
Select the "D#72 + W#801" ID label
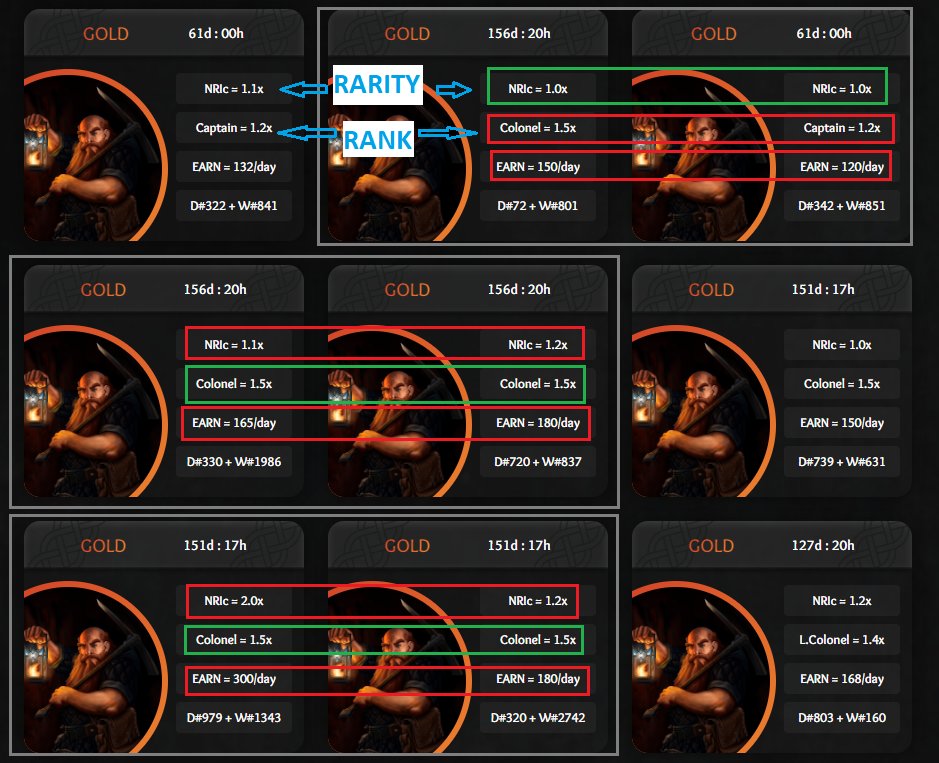(x=538, y=206)
